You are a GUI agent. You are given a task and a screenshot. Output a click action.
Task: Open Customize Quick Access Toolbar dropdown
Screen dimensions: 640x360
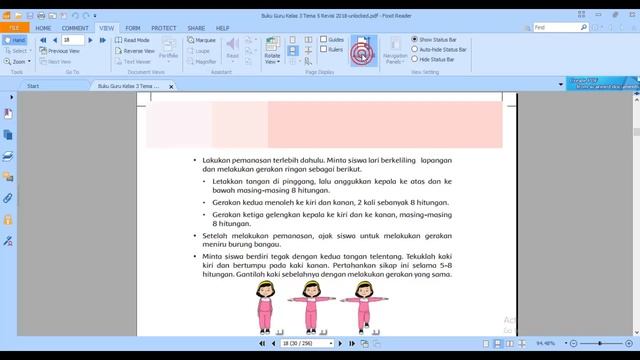pyautogui.click(x=95, y=16)
